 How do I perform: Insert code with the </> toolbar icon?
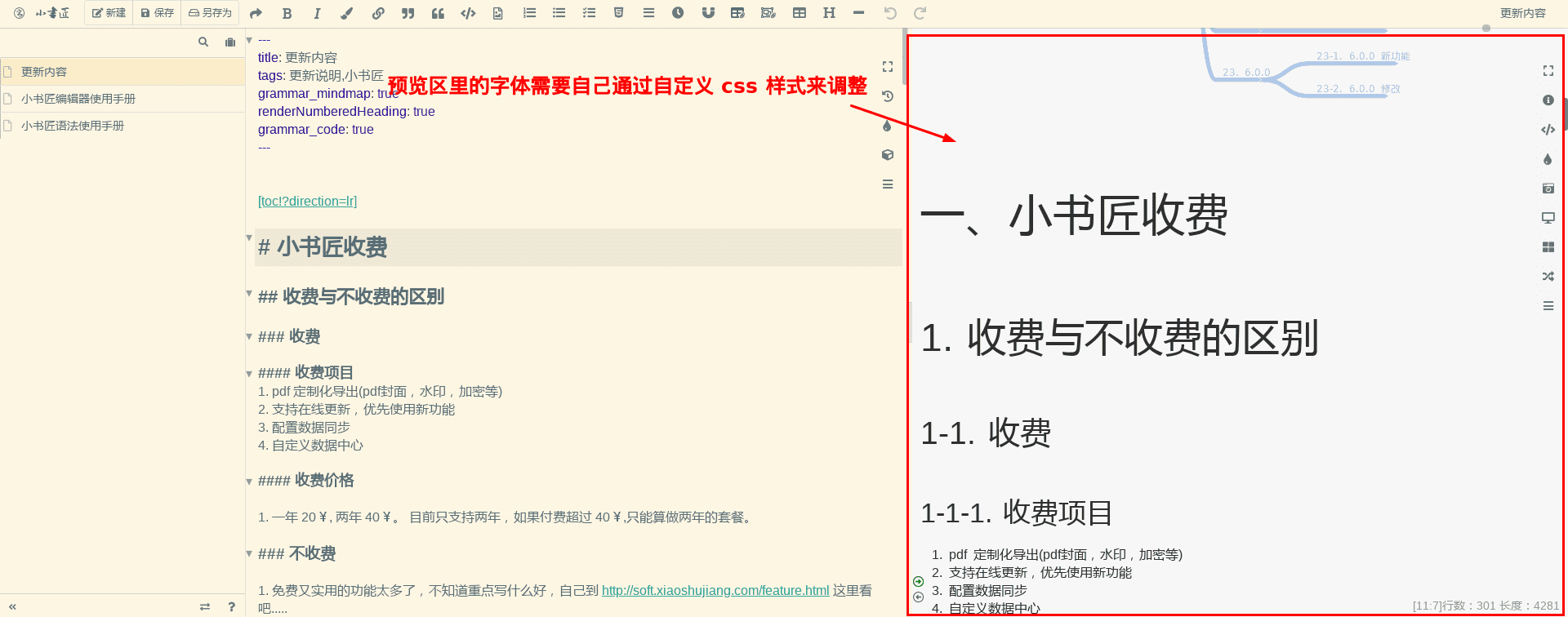468,13
